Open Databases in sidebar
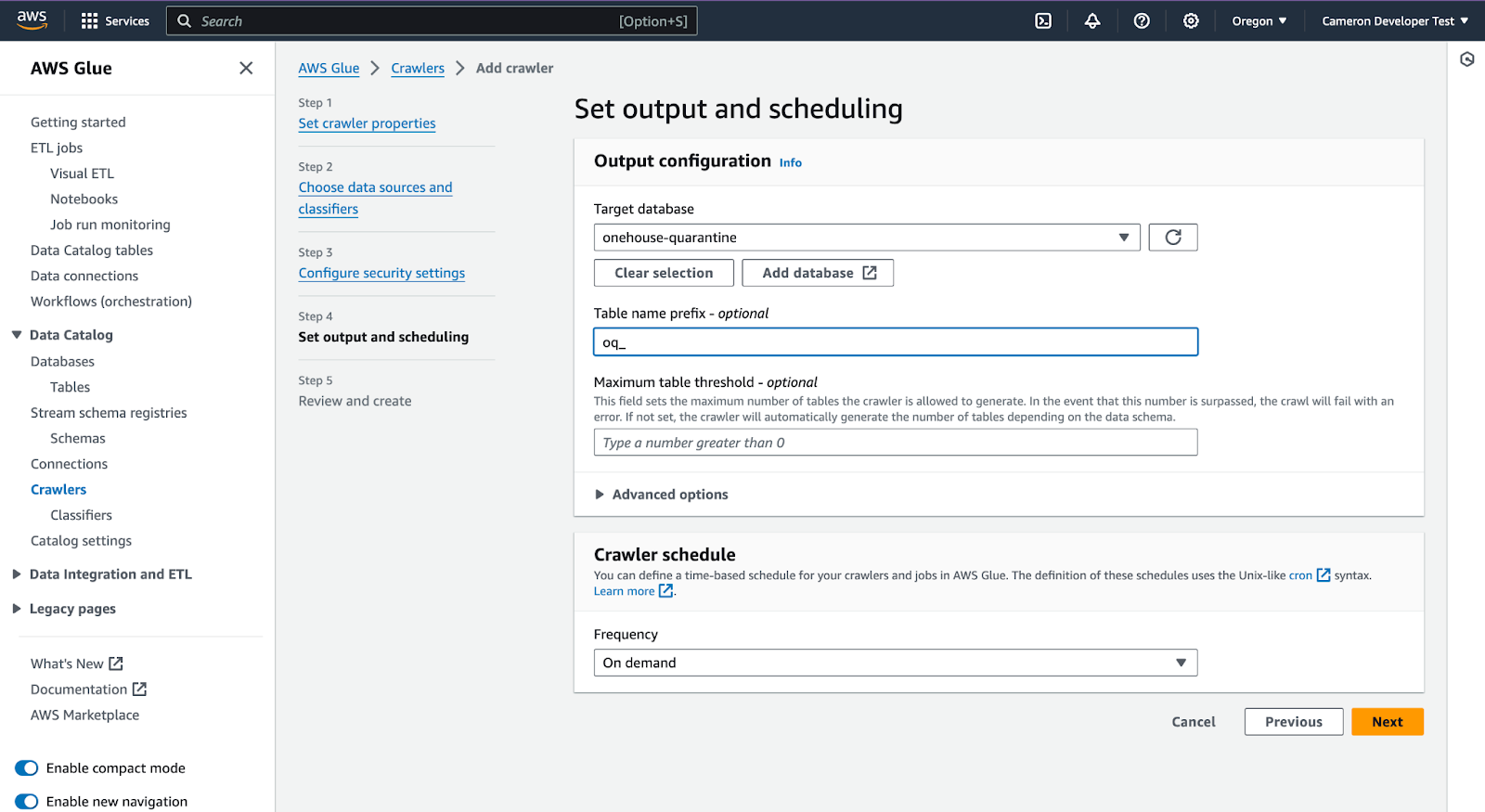The image size is (1485, 812). [62, 362]
